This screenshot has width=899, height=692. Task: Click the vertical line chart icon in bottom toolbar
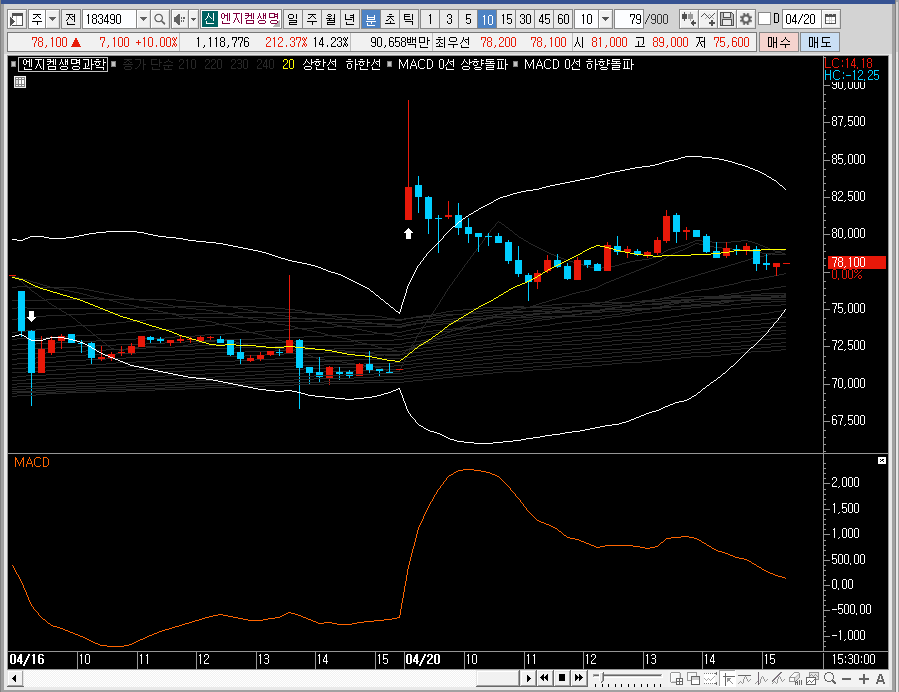(761, 679)
